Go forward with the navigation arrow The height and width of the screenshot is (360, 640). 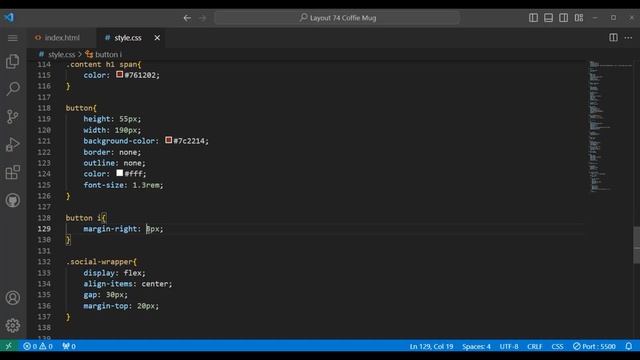pos(202,18)
